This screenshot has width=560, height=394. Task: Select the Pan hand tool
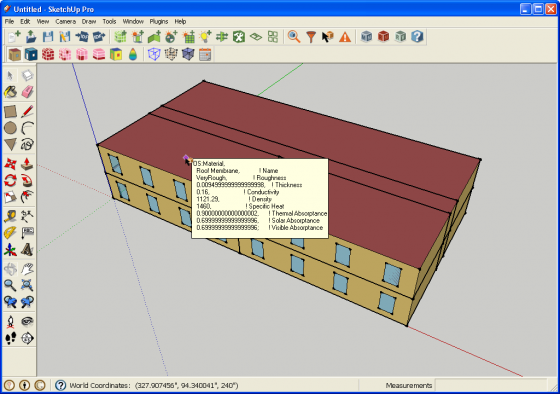tap(27, 269)
